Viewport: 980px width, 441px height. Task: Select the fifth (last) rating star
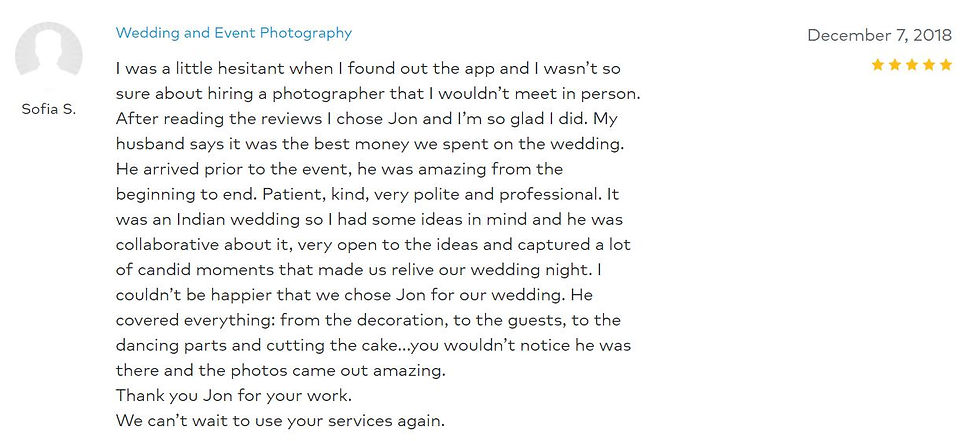(945, 65)
